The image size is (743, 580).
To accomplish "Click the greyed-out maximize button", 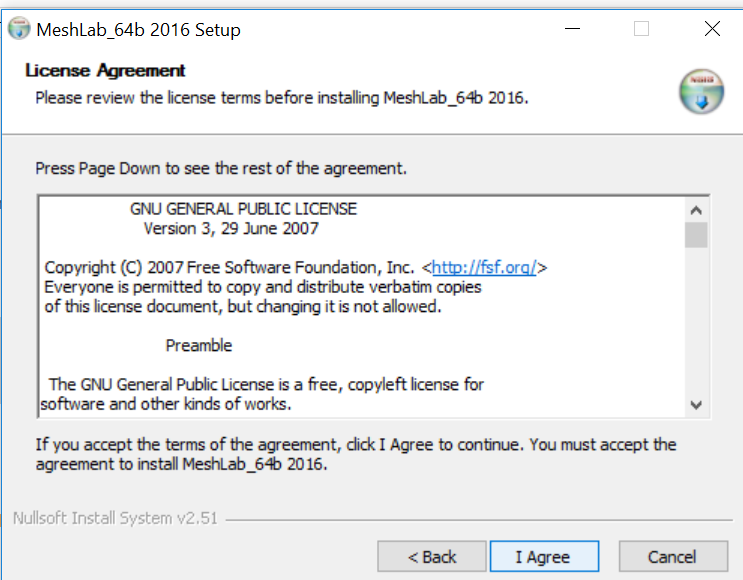I will pyautogui.click(x=641, y=29).
